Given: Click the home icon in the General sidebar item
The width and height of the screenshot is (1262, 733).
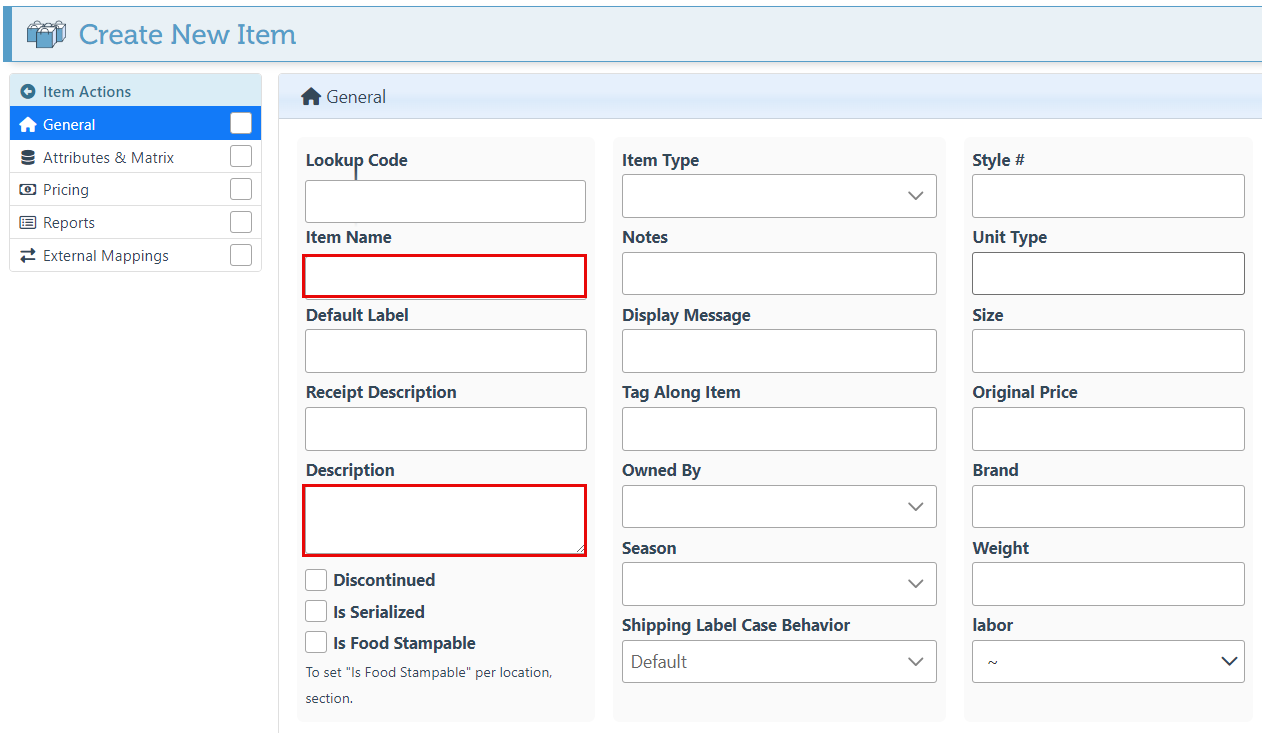Looking at the screenshot, I should (28, 125).
